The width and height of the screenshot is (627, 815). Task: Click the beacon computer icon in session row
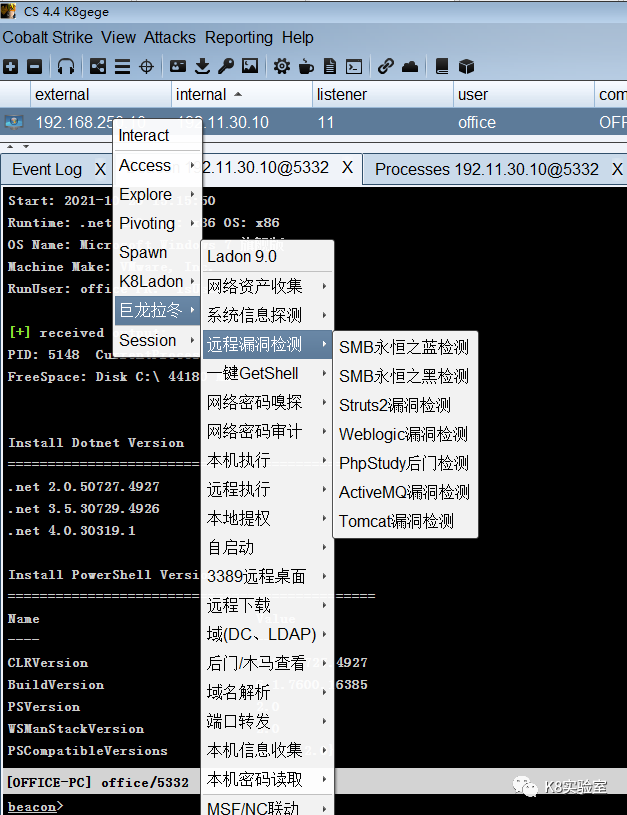pyautogui.click(x=14, y=123)
